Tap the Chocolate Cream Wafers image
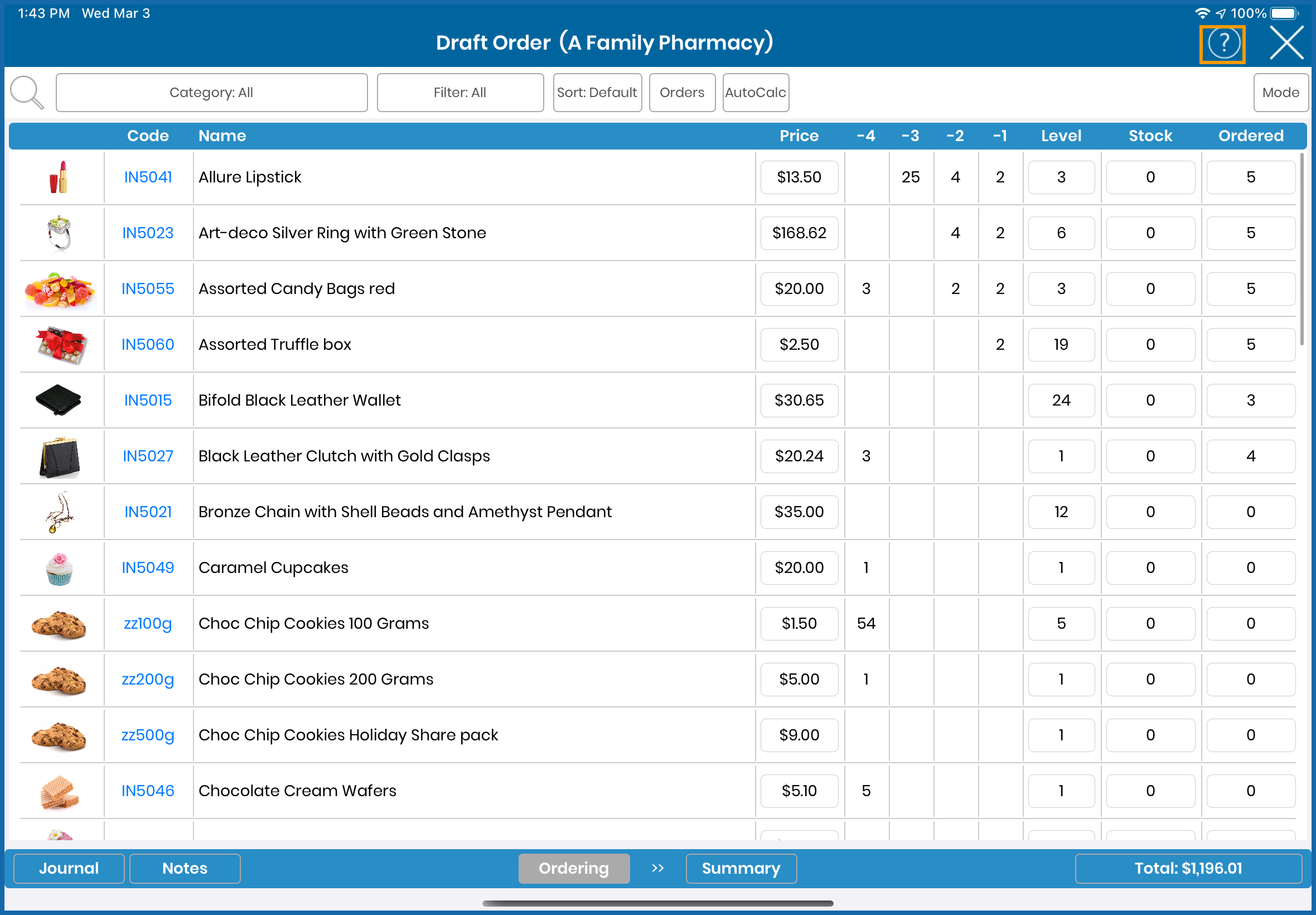This screenshot has width=1316, height=915. coord(59,791)
